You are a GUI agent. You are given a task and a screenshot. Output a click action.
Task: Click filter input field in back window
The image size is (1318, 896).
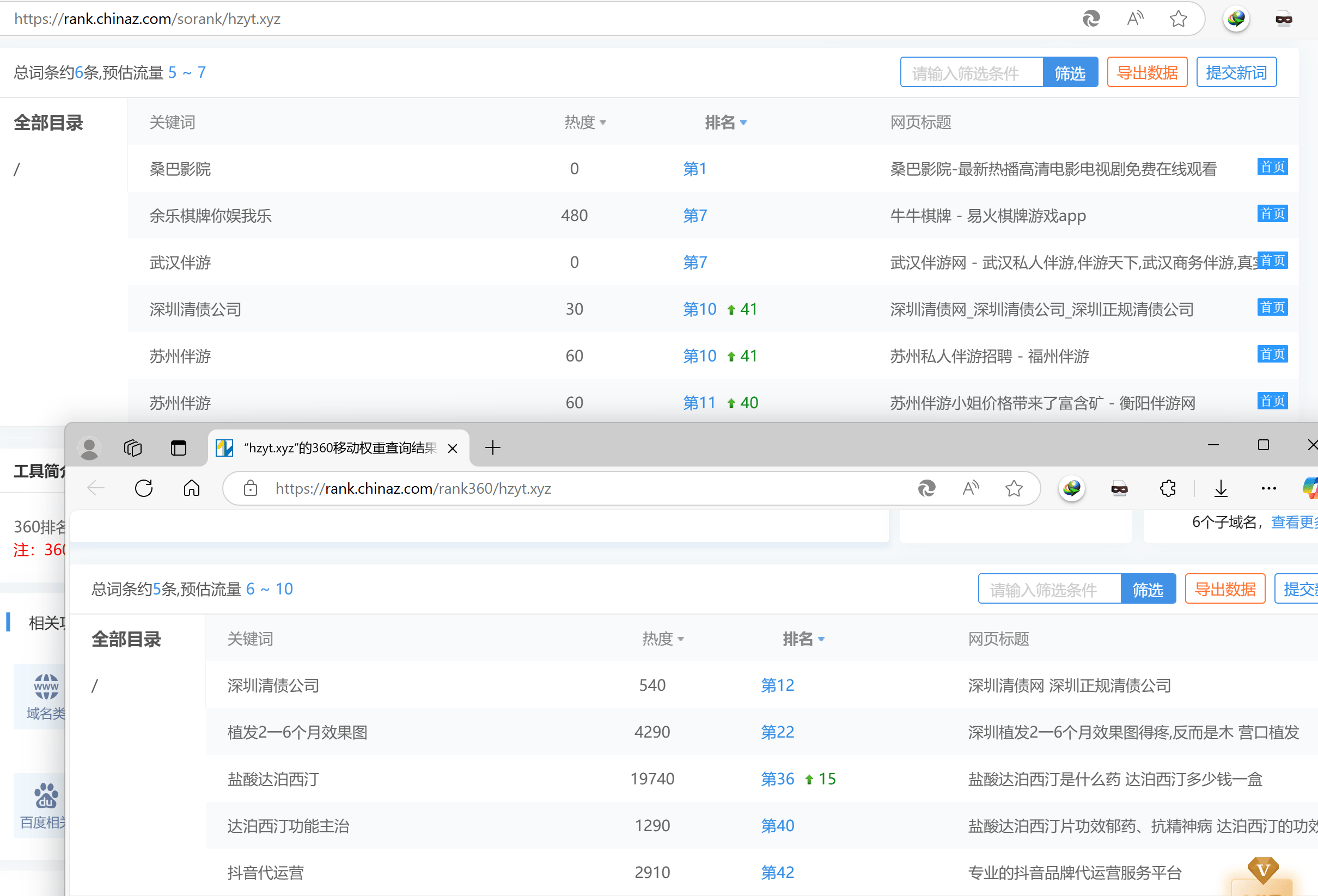pyautogui.click(x=972, y=72)
